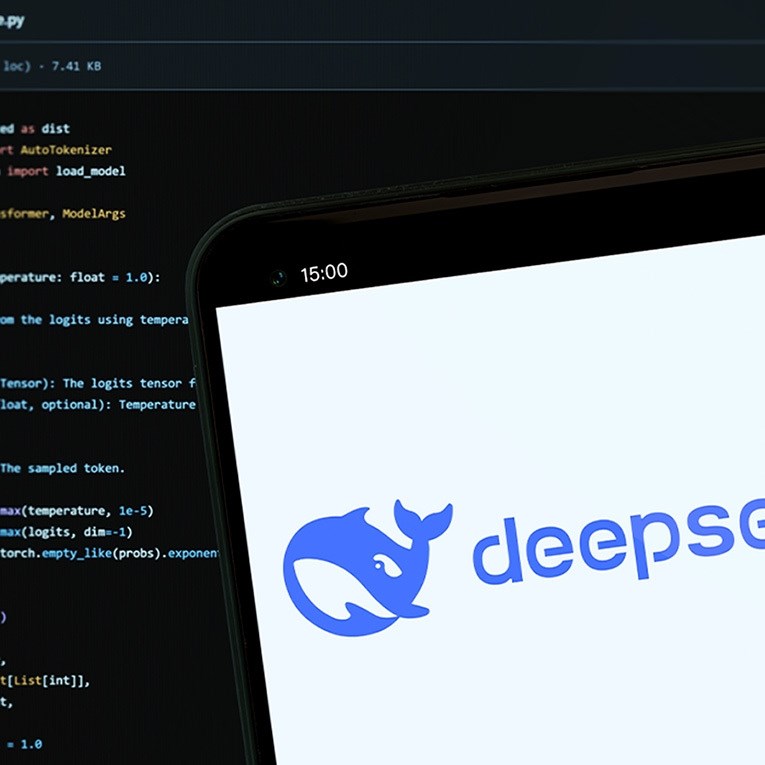This screenshot has width=765, height=765.
Task: Click the 'ModelArgs' identifier in code
Action: pyautogui.click(x=94, y=214)
